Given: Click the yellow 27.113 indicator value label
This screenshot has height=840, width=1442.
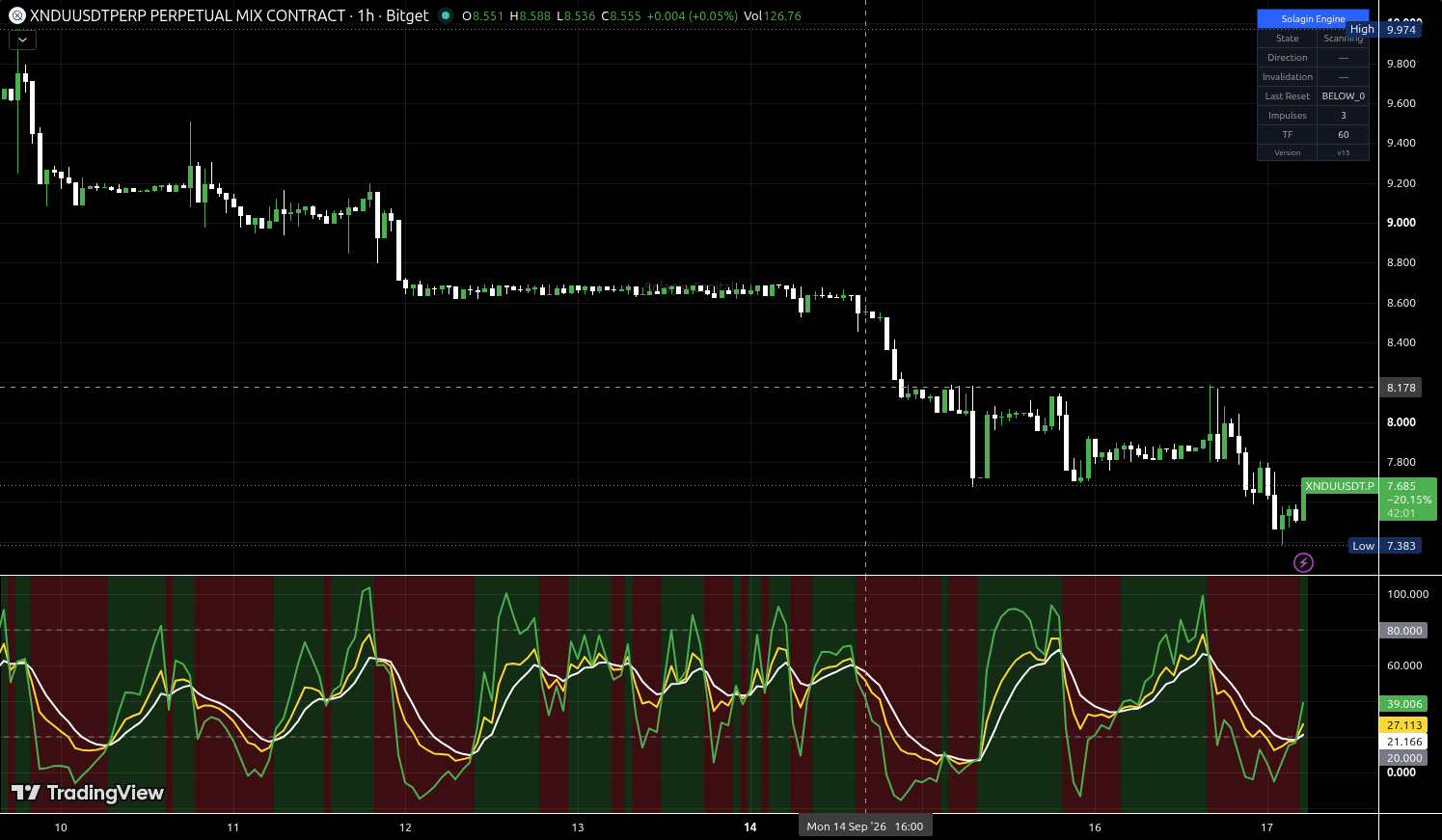Looking at the screenshot, I should point(1404,725).
